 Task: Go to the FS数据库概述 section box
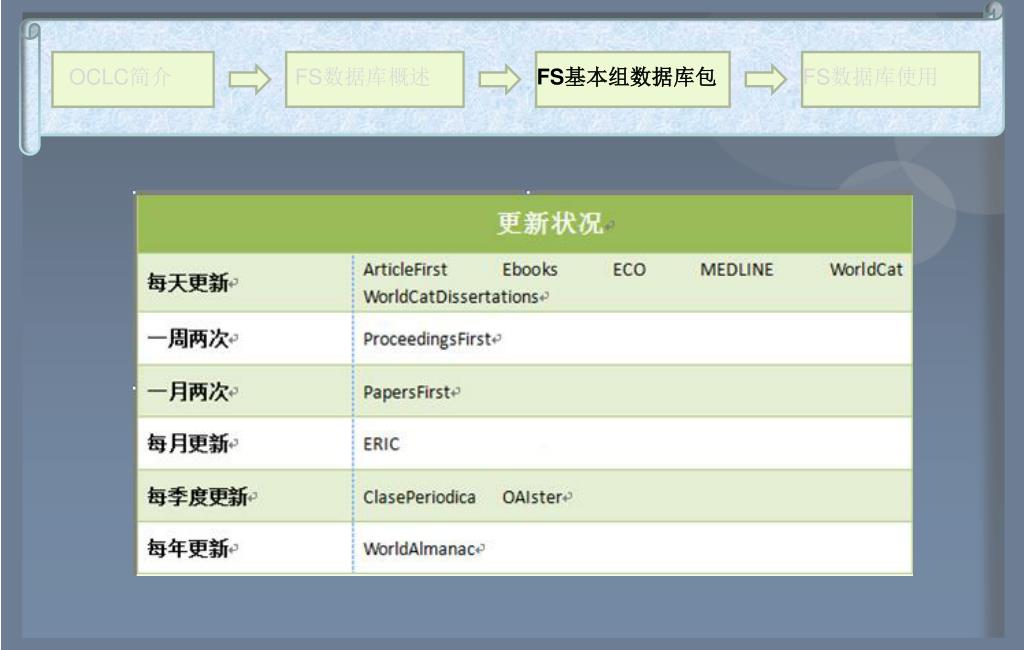point(375,79)
